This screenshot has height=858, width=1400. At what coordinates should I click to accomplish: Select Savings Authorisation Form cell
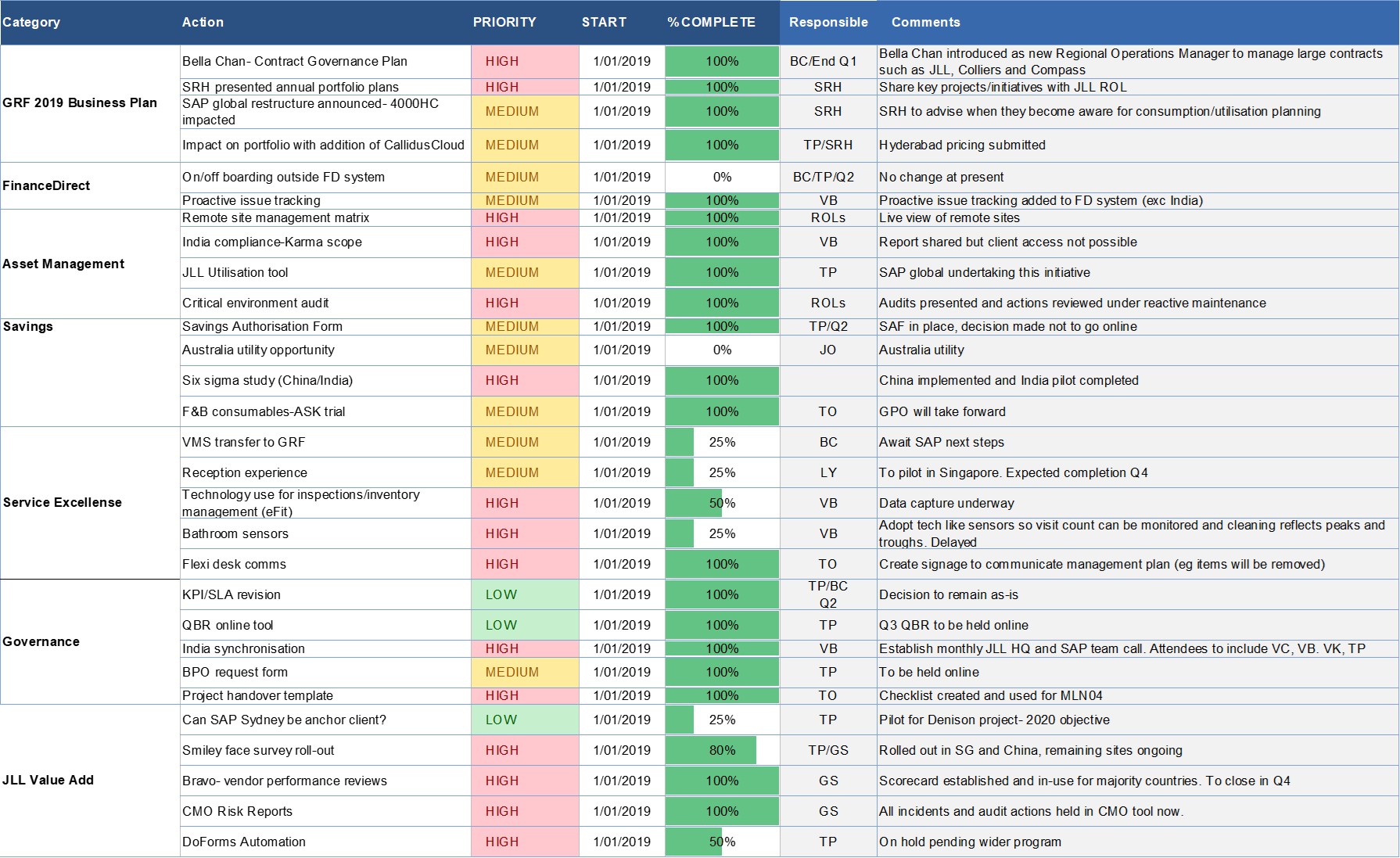click(x=325, y=327)
